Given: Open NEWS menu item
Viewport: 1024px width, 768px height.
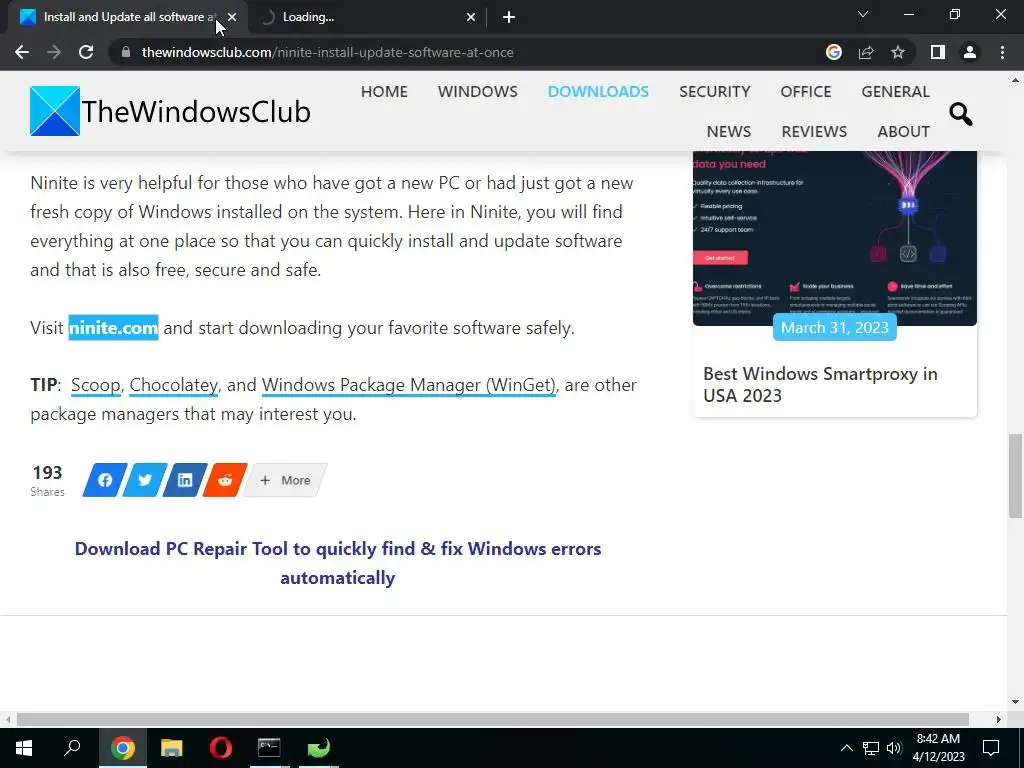Looking at the screenshot, I should [729, 131].
